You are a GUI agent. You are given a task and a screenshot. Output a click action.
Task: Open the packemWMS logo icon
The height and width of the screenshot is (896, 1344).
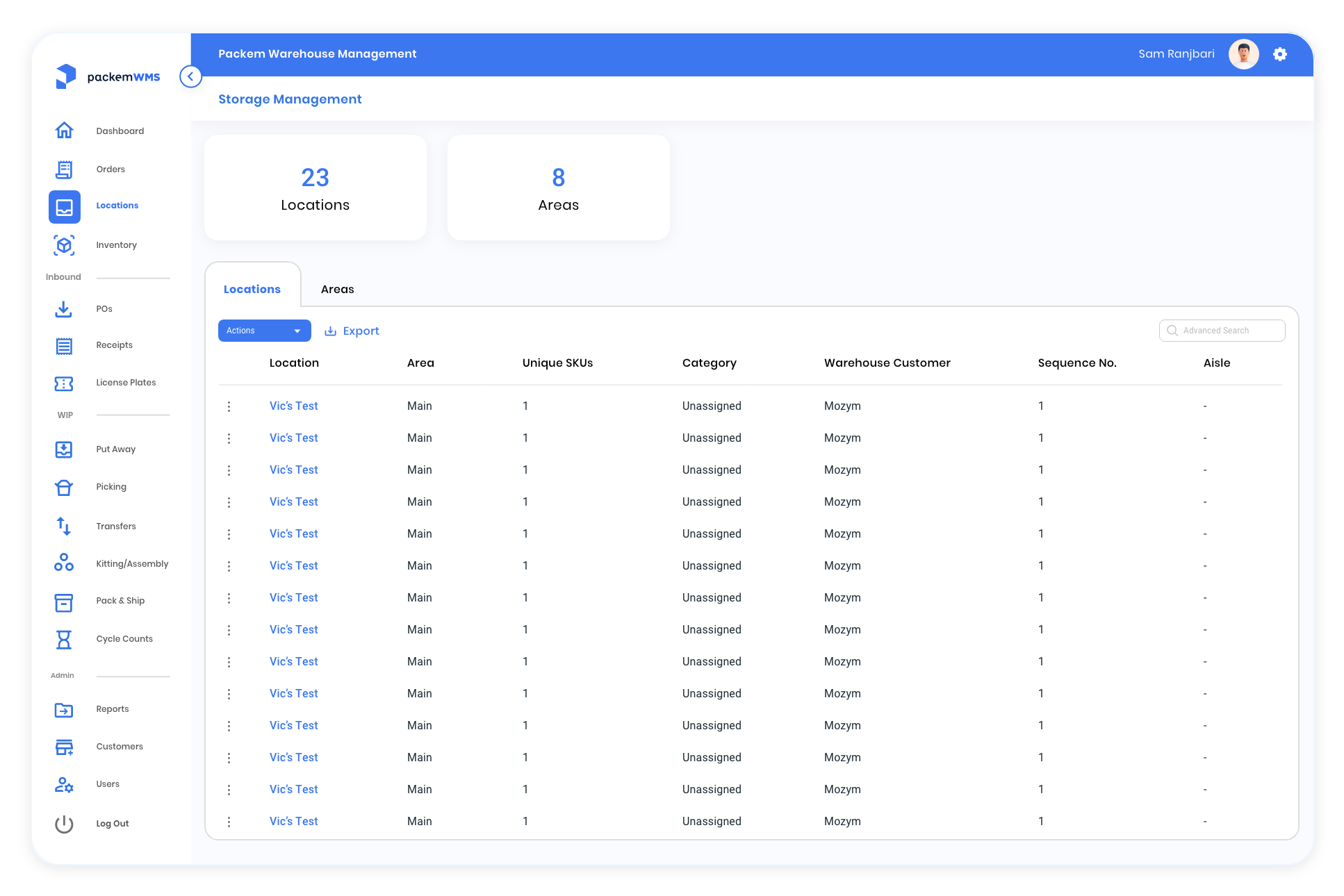click(x=66, y=76)
